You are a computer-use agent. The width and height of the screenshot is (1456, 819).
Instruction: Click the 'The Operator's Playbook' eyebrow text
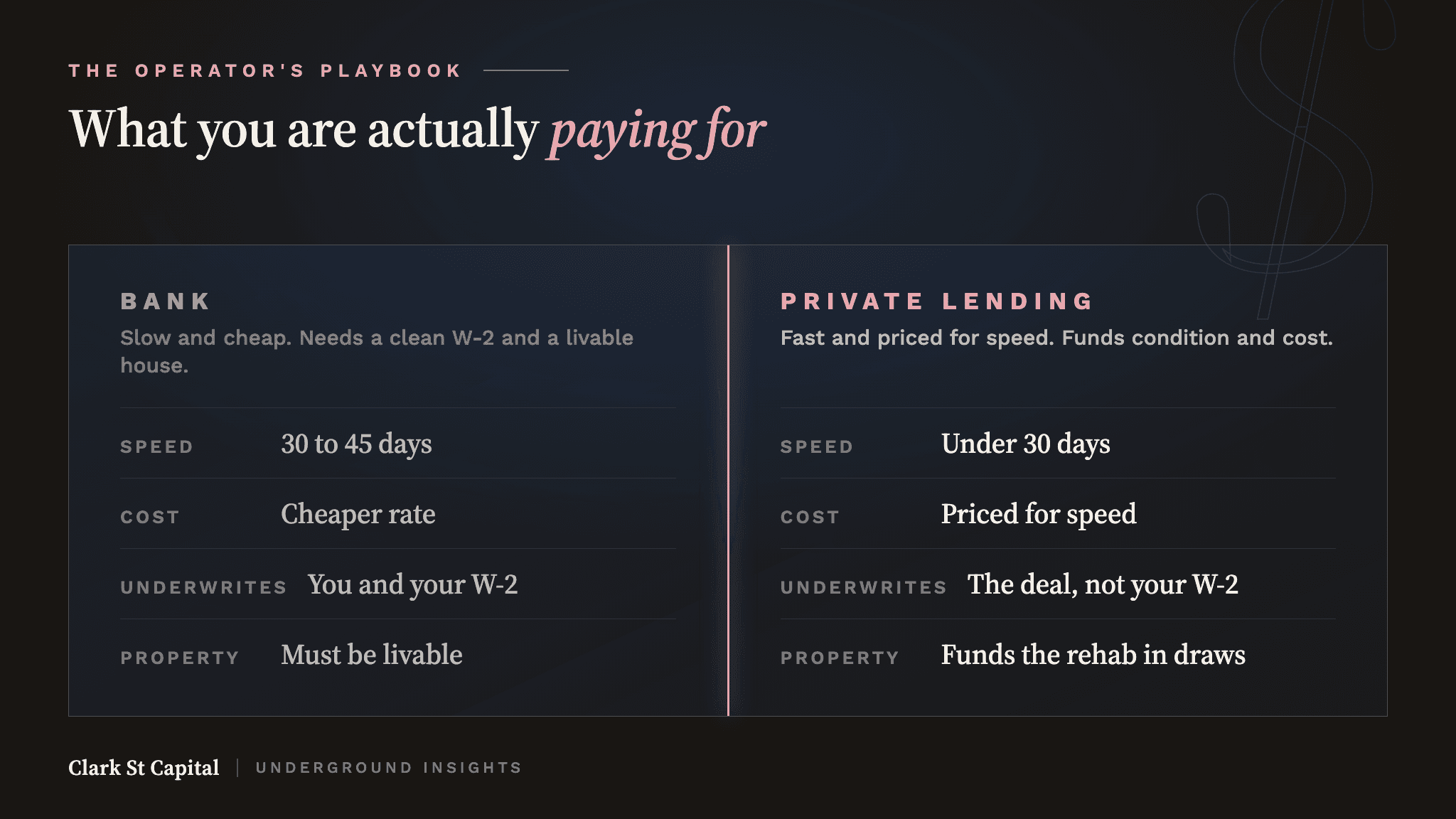pos(265,70)
